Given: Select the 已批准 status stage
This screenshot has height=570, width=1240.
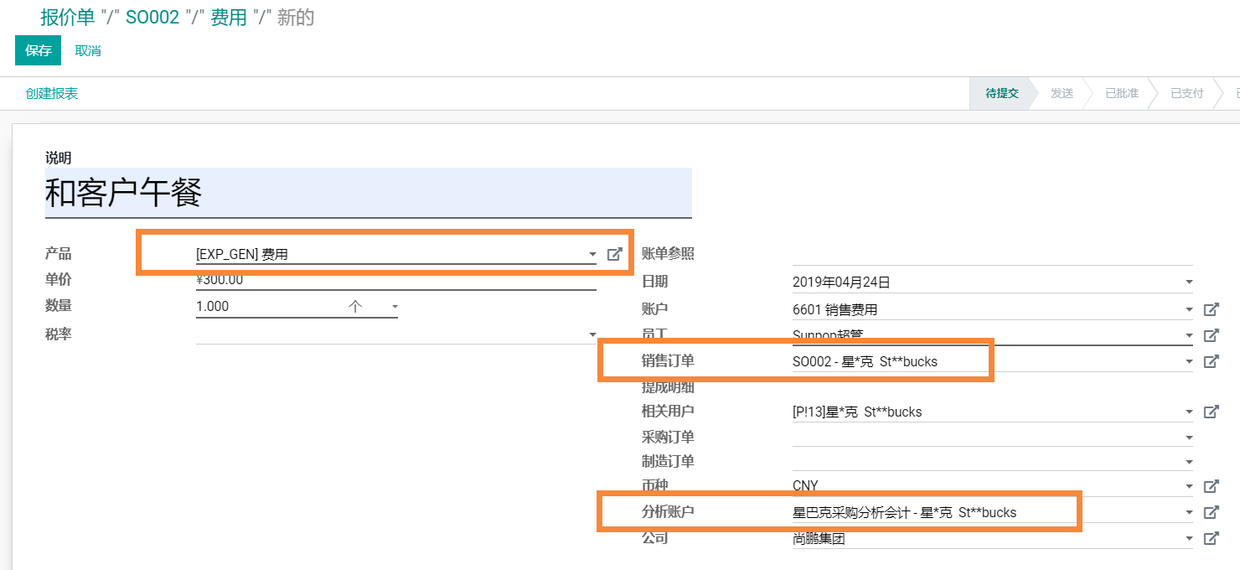Looking at the screenshot, I should tap(1121, 93).
